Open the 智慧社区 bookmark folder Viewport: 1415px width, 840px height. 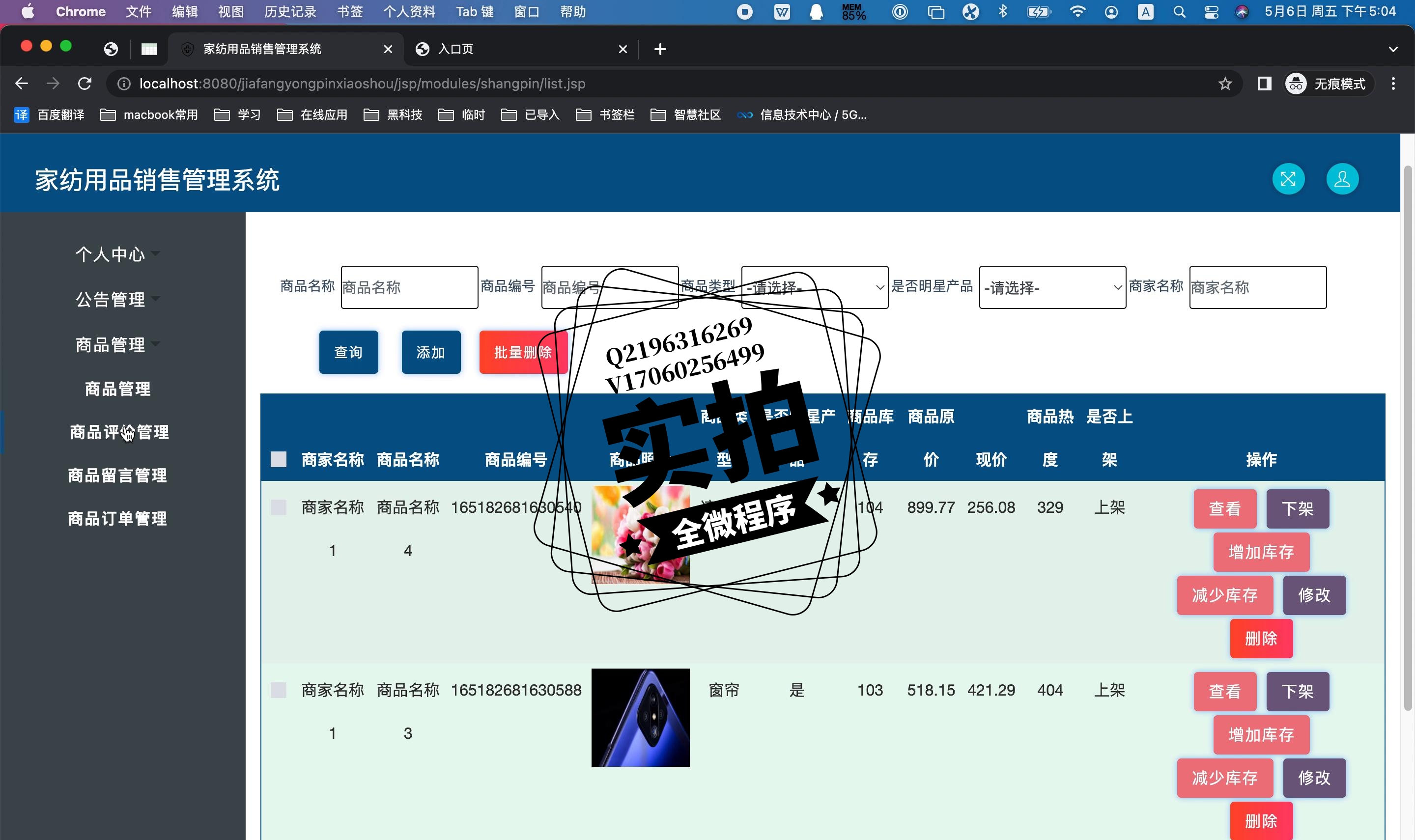pyautogui.click(x=686, y=115)
